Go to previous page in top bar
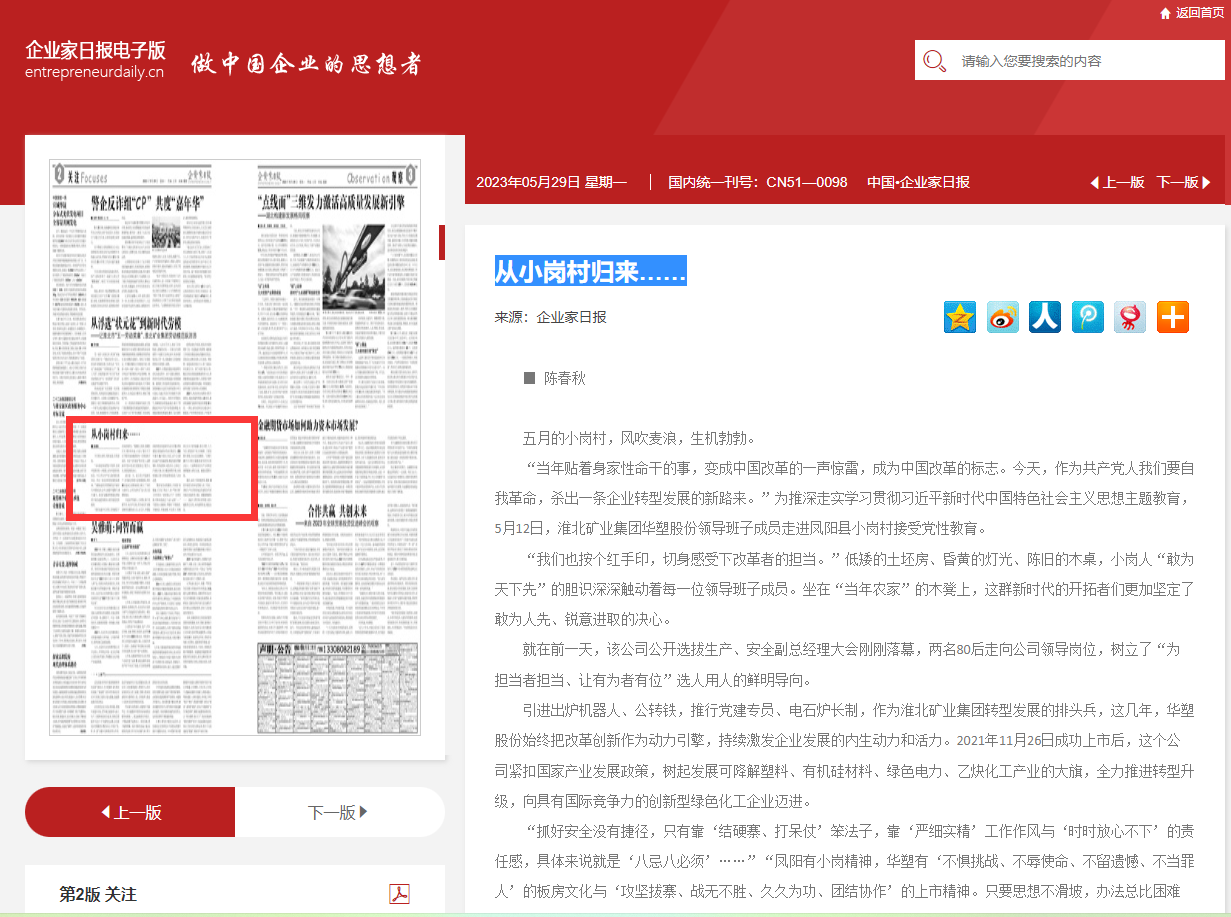This screenshot has height=917, width=1231. pyautogui.click(x=1117, y=182)
